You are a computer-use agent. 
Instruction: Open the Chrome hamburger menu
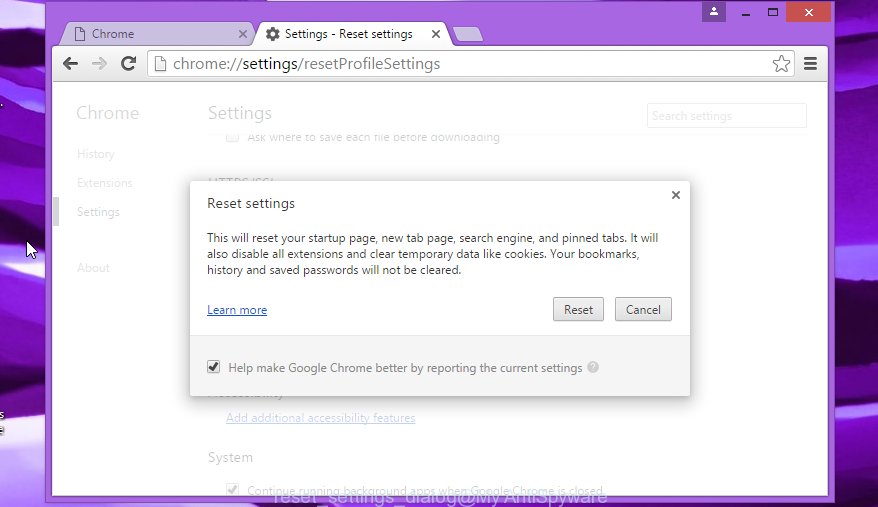pyautogui.click(x=810, y=63)
